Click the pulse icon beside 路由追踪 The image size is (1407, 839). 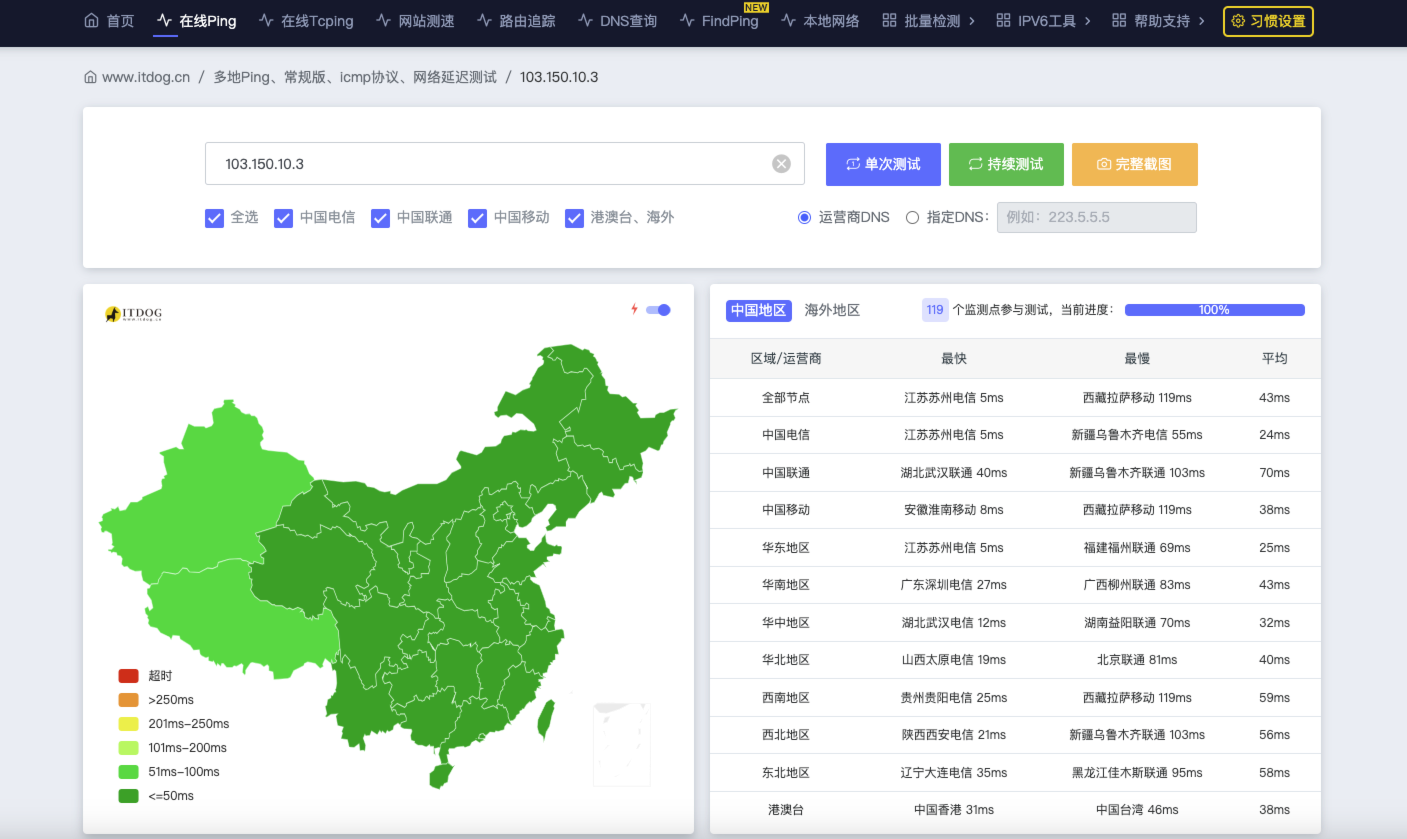[x=484, y=20]
